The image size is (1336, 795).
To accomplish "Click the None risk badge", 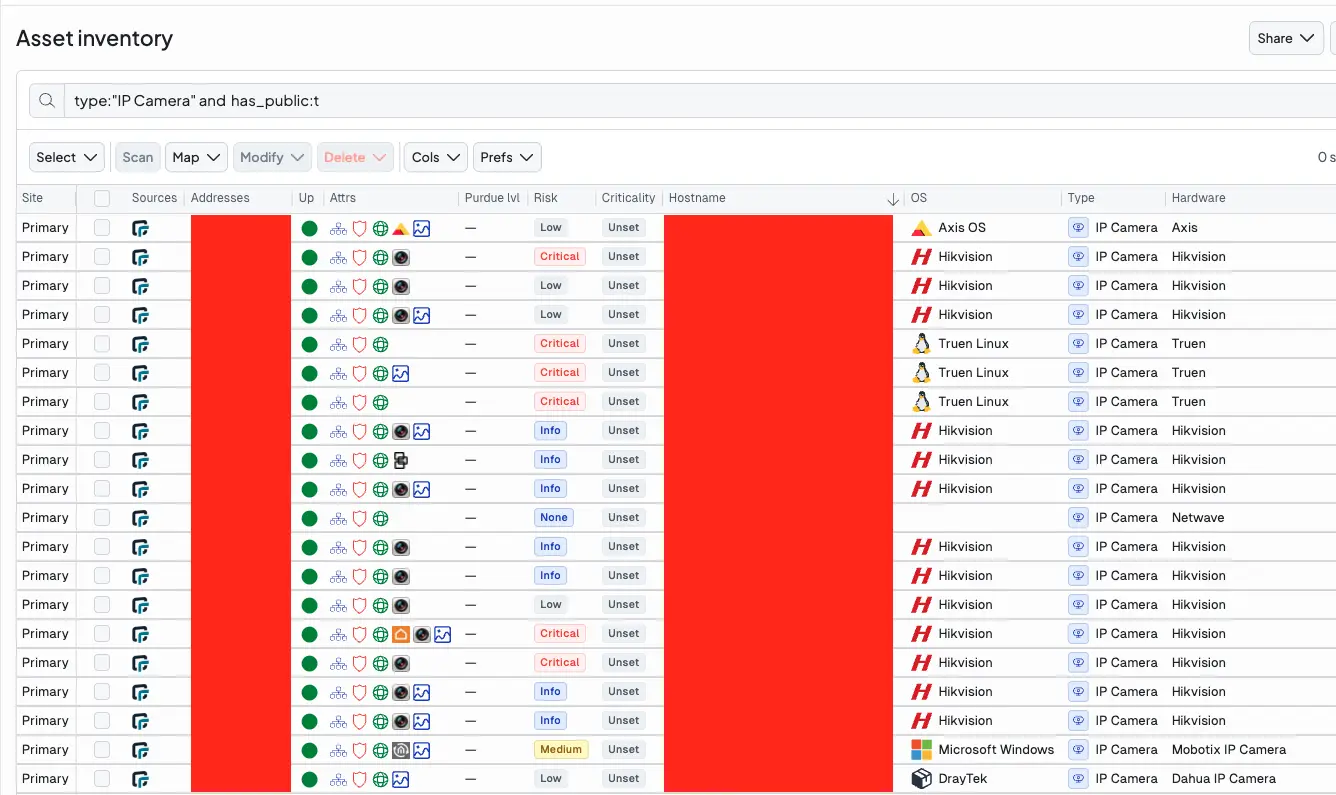I will tap(554, 518).
